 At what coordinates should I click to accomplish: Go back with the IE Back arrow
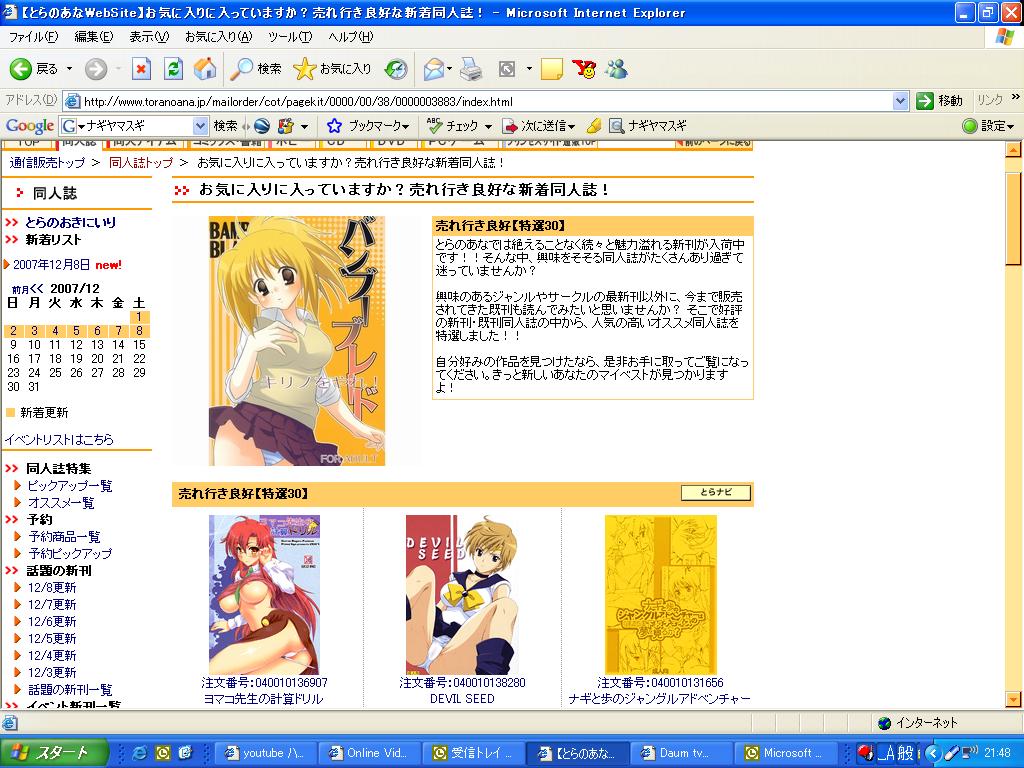pyautogui.click(x=33, y=69)
